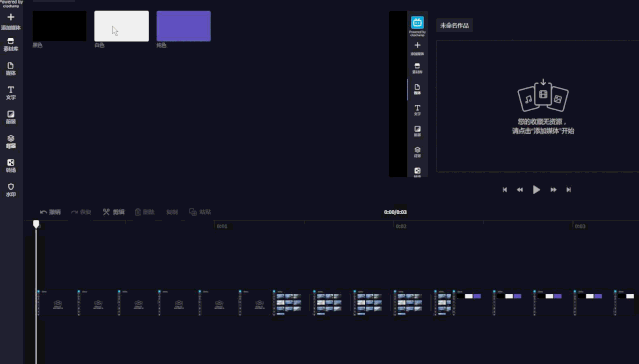Select the timeline clip showing photo thumbnail grids
The width and height of the screenshot is (639, 364).
tap(363, 303)
